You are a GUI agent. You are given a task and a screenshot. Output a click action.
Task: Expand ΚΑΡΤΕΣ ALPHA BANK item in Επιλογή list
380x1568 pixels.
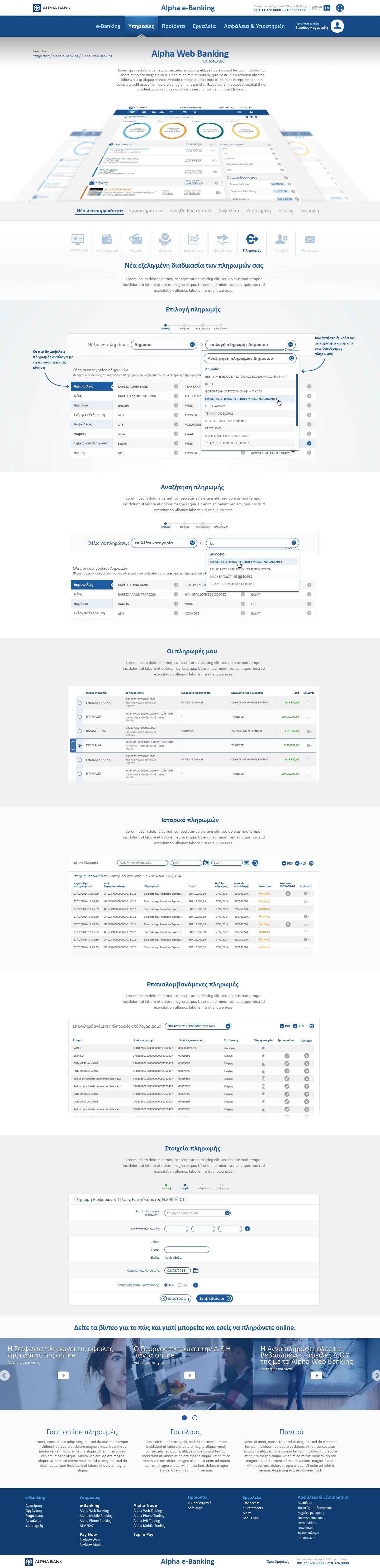click(176, 386)
